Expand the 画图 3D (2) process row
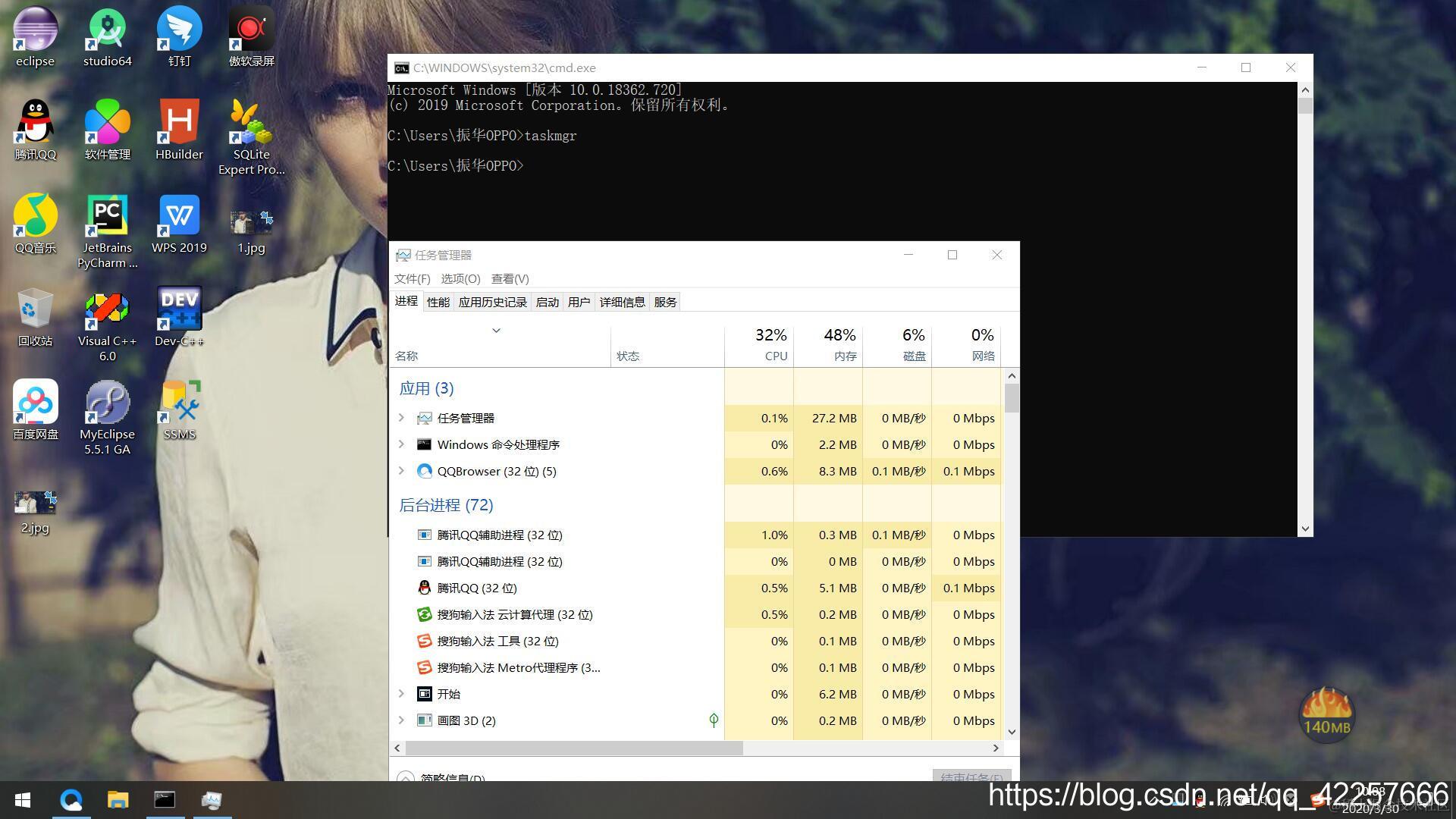Viewport: 1456px width, 819px height. point(401,720)
